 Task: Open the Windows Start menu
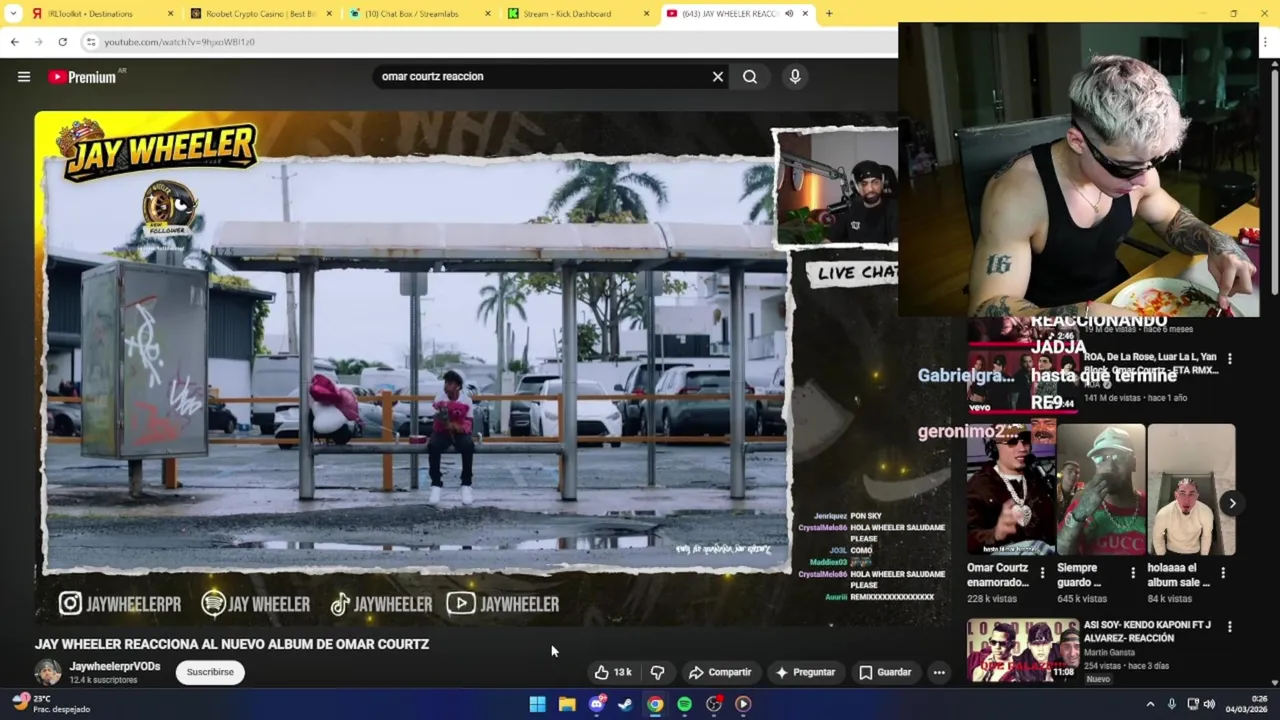[x=537, y=704]
